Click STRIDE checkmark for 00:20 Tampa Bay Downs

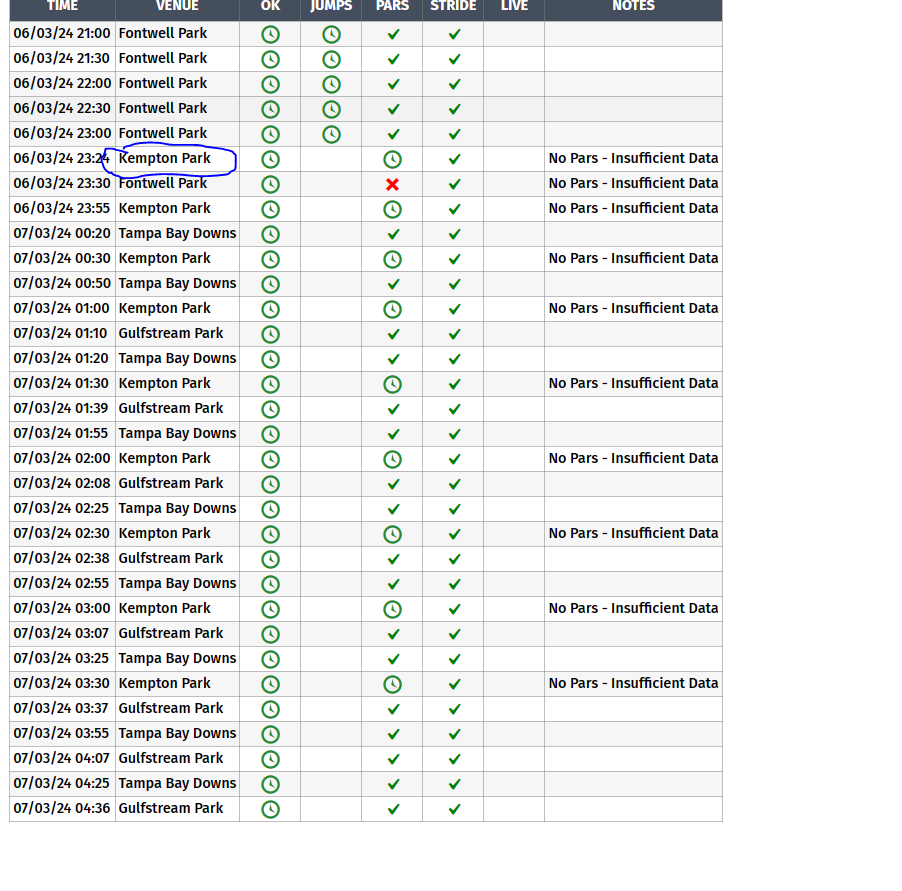(454, 234)
